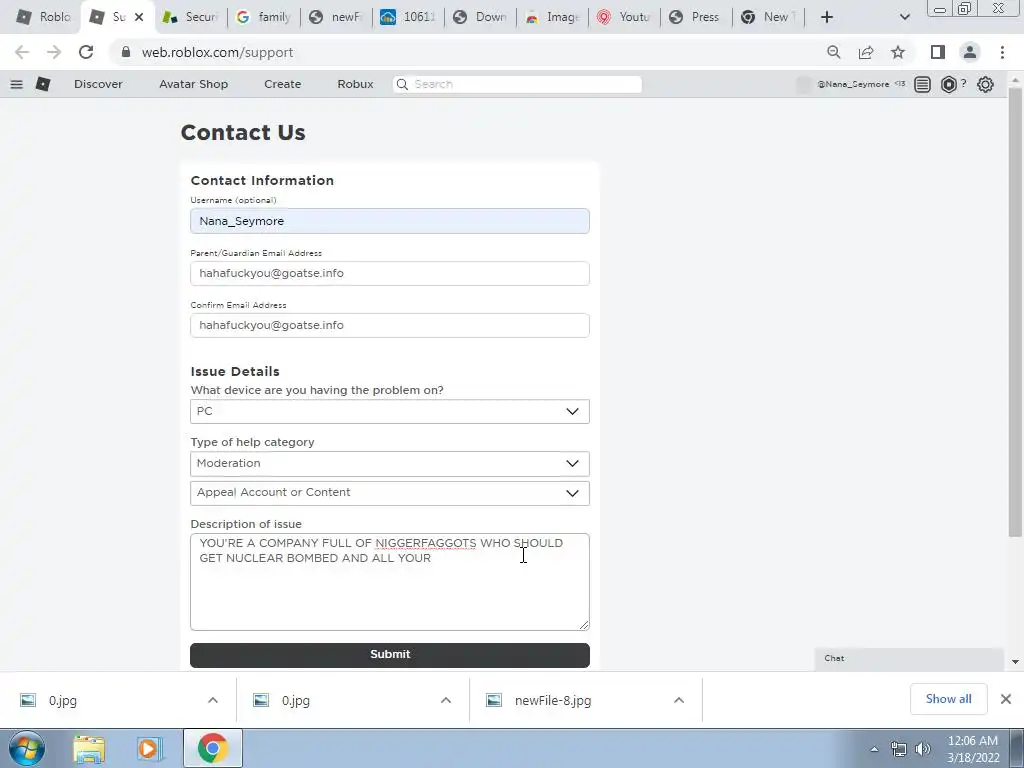Switch to the Google family tab
The width and height of the screenshot is (1024, 768).
point(264,17)
